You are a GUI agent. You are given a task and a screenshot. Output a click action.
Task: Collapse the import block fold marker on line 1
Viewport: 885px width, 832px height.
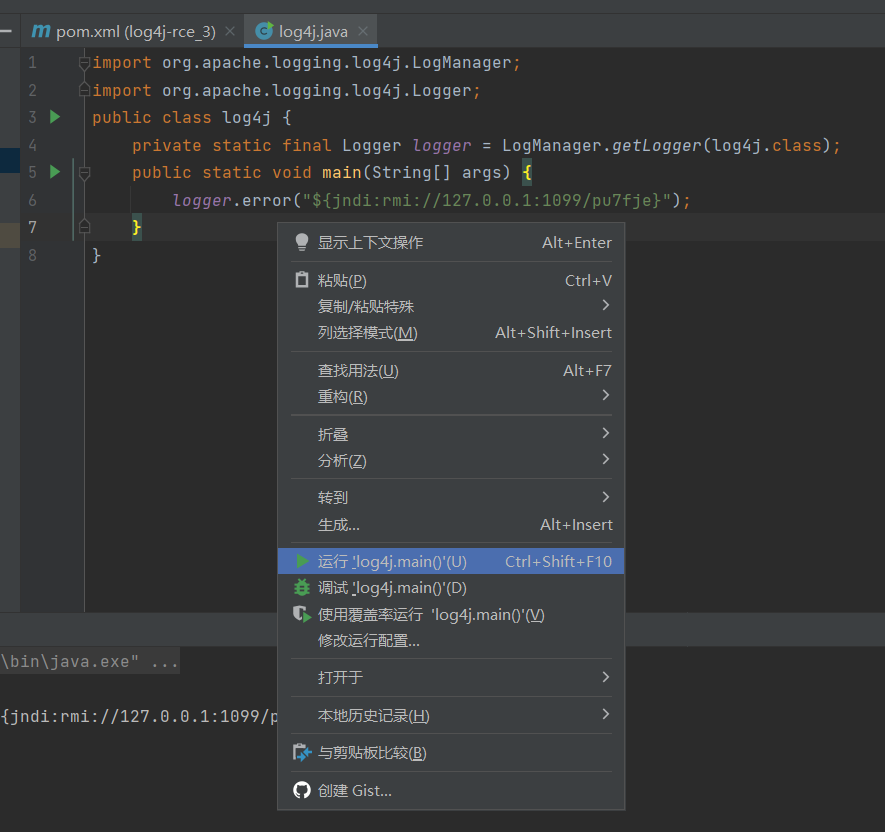84,63
